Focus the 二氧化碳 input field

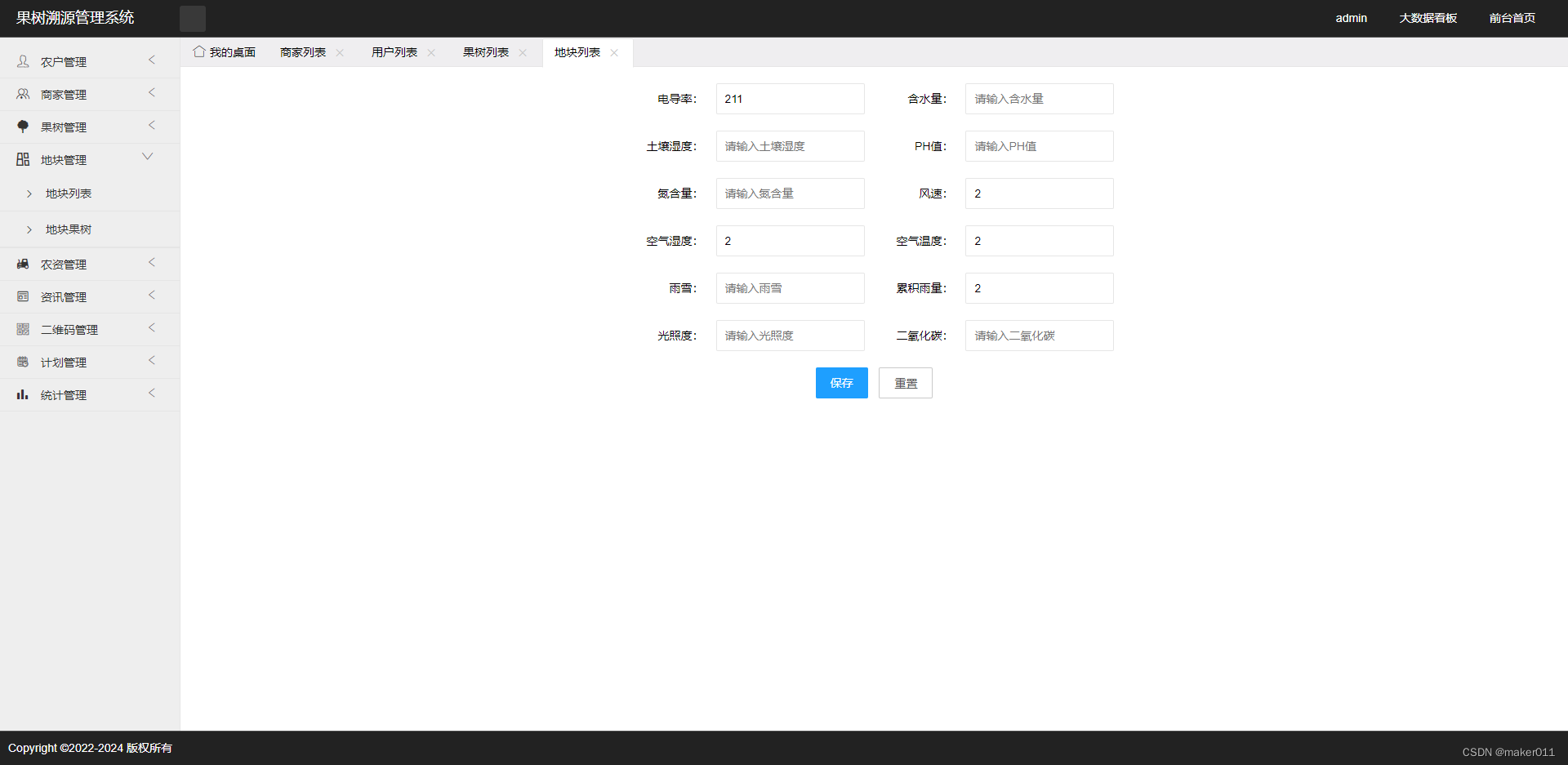click(x=1040, y=336)
